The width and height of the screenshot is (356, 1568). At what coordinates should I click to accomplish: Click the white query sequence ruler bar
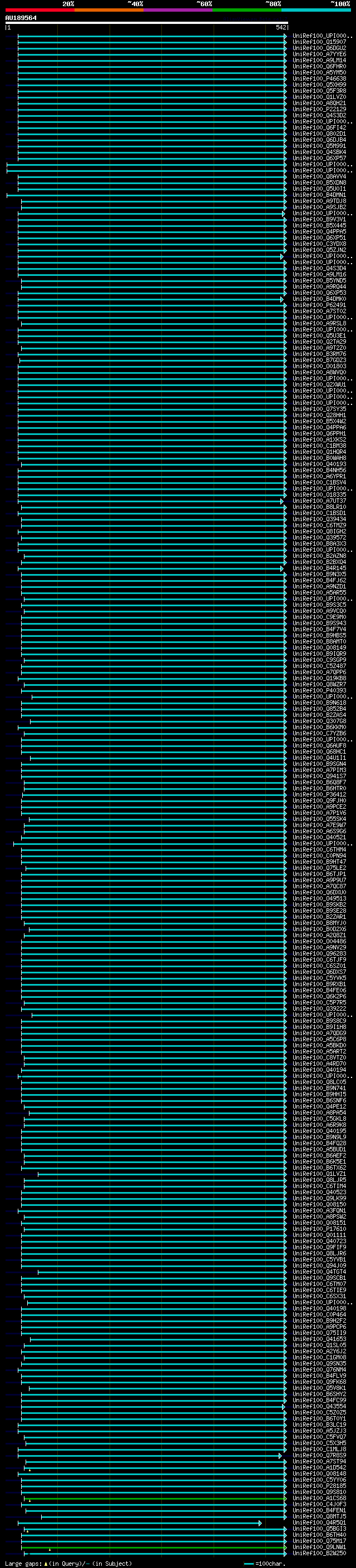[146, 22]
